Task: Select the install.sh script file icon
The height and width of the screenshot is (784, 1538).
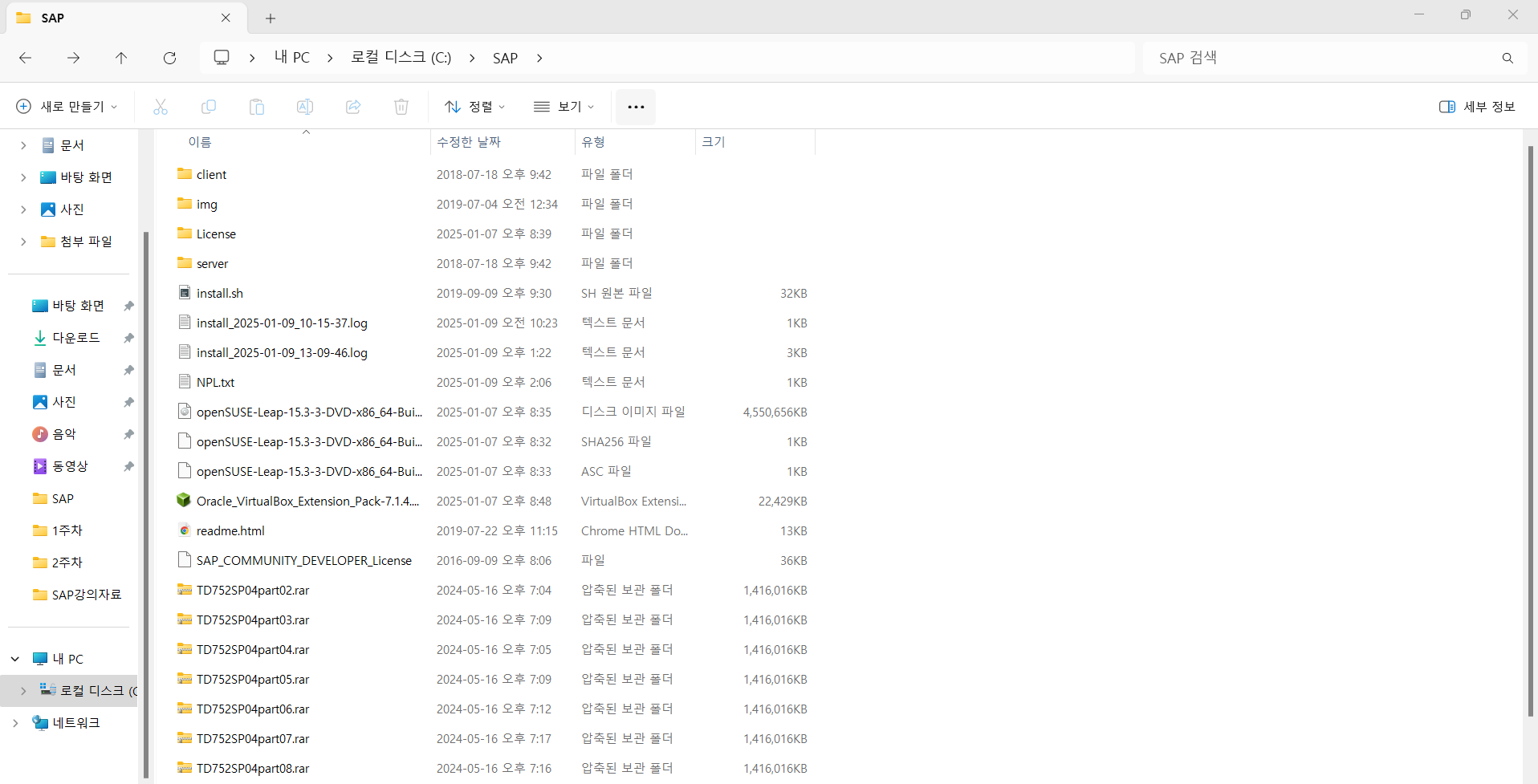Action: coord(185,293)
